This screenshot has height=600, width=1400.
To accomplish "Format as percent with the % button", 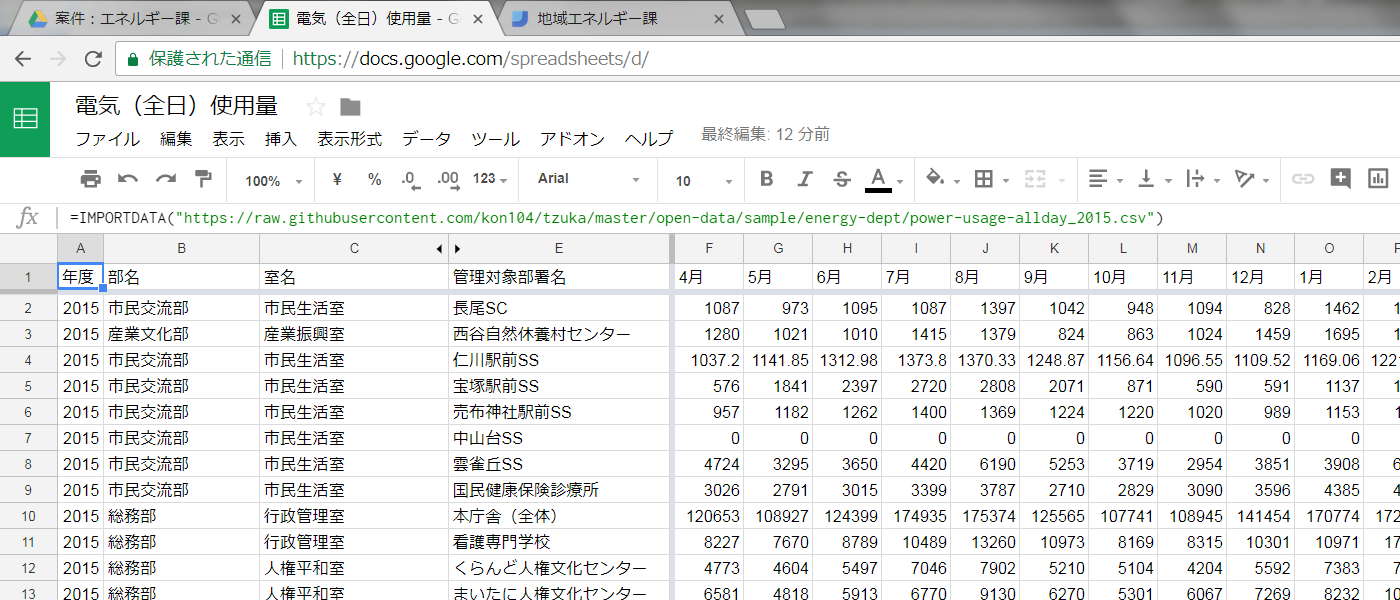I will (374, 180).
